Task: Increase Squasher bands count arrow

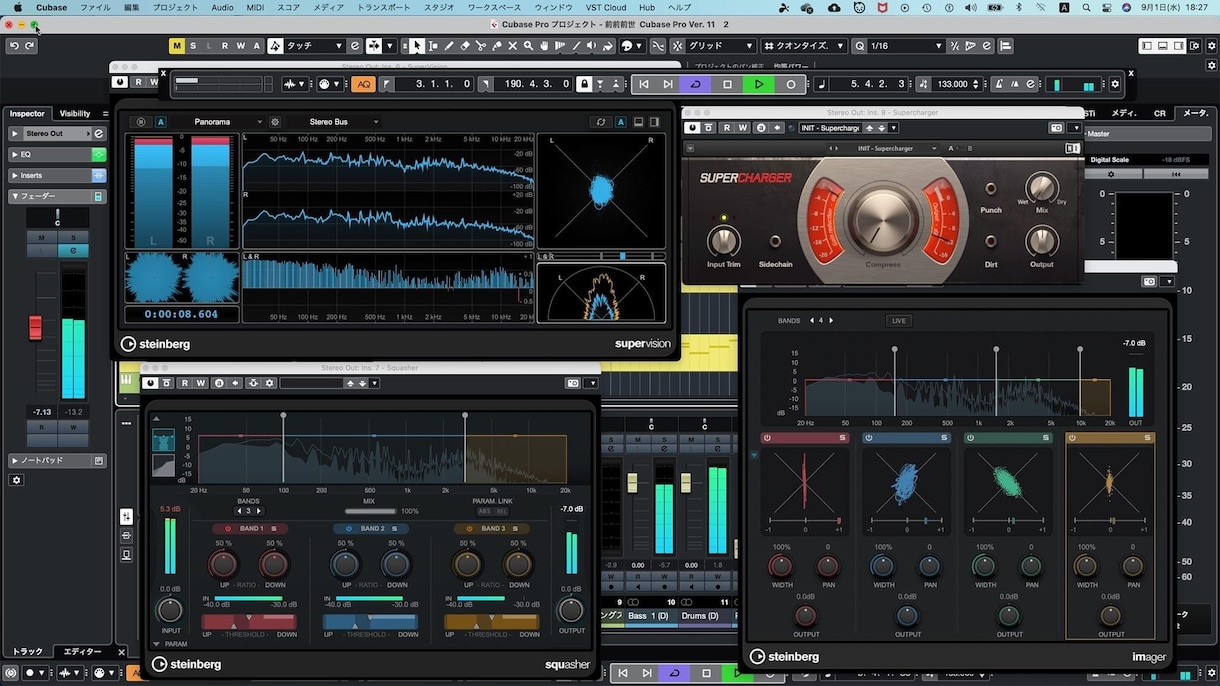Action: [259, 511]
